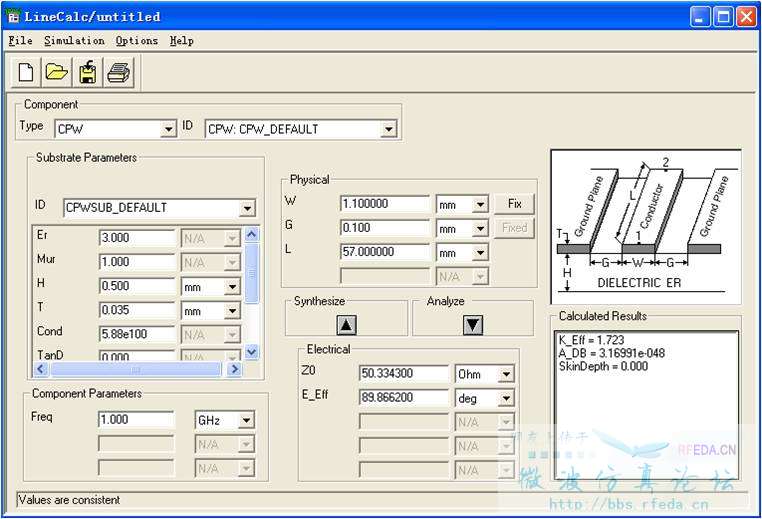Click the Fixed button next to G
The width and height of the screenshot is (762, 519).
pos(514,228)
